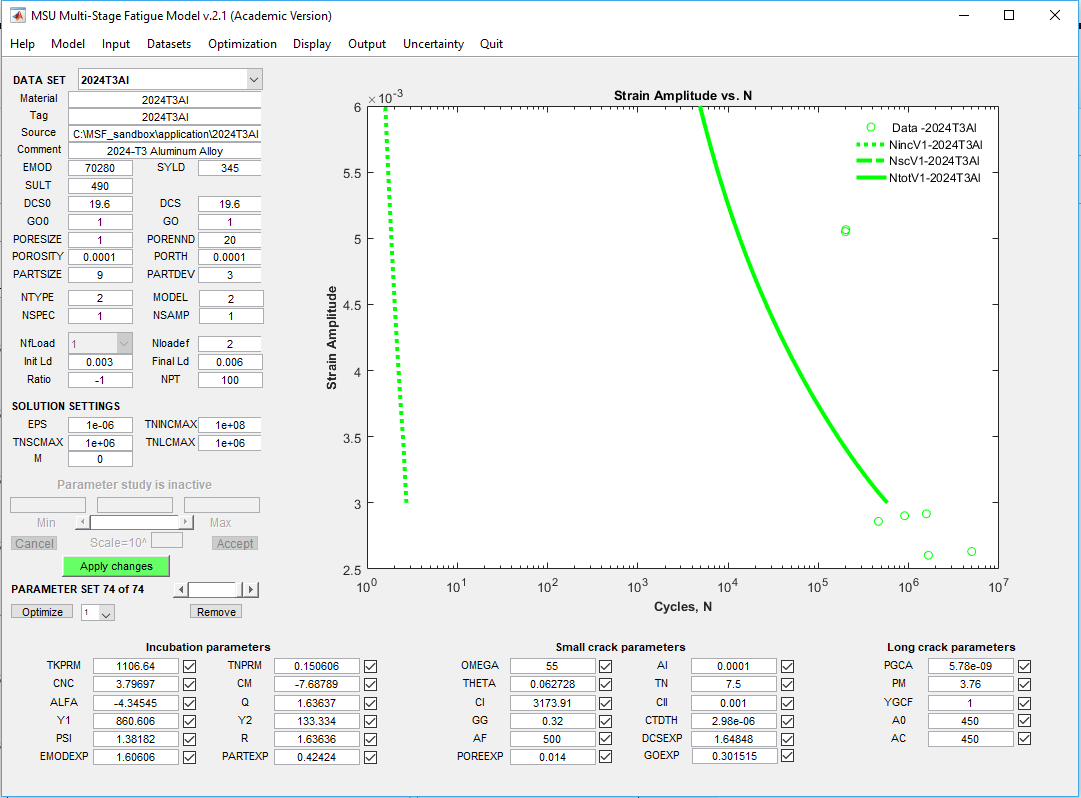Open the Datasets menu
Screen dimensions: 1081x798
169,44
